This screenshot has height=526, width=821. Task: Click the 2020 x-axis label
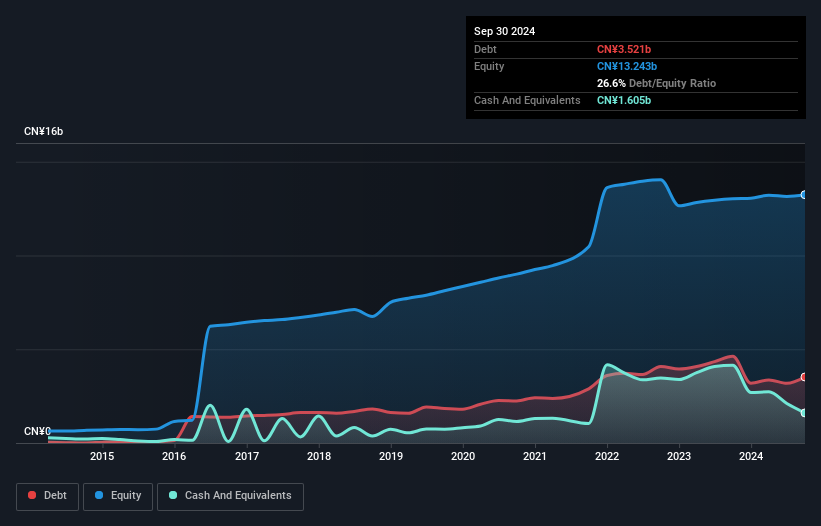[463, 456]
